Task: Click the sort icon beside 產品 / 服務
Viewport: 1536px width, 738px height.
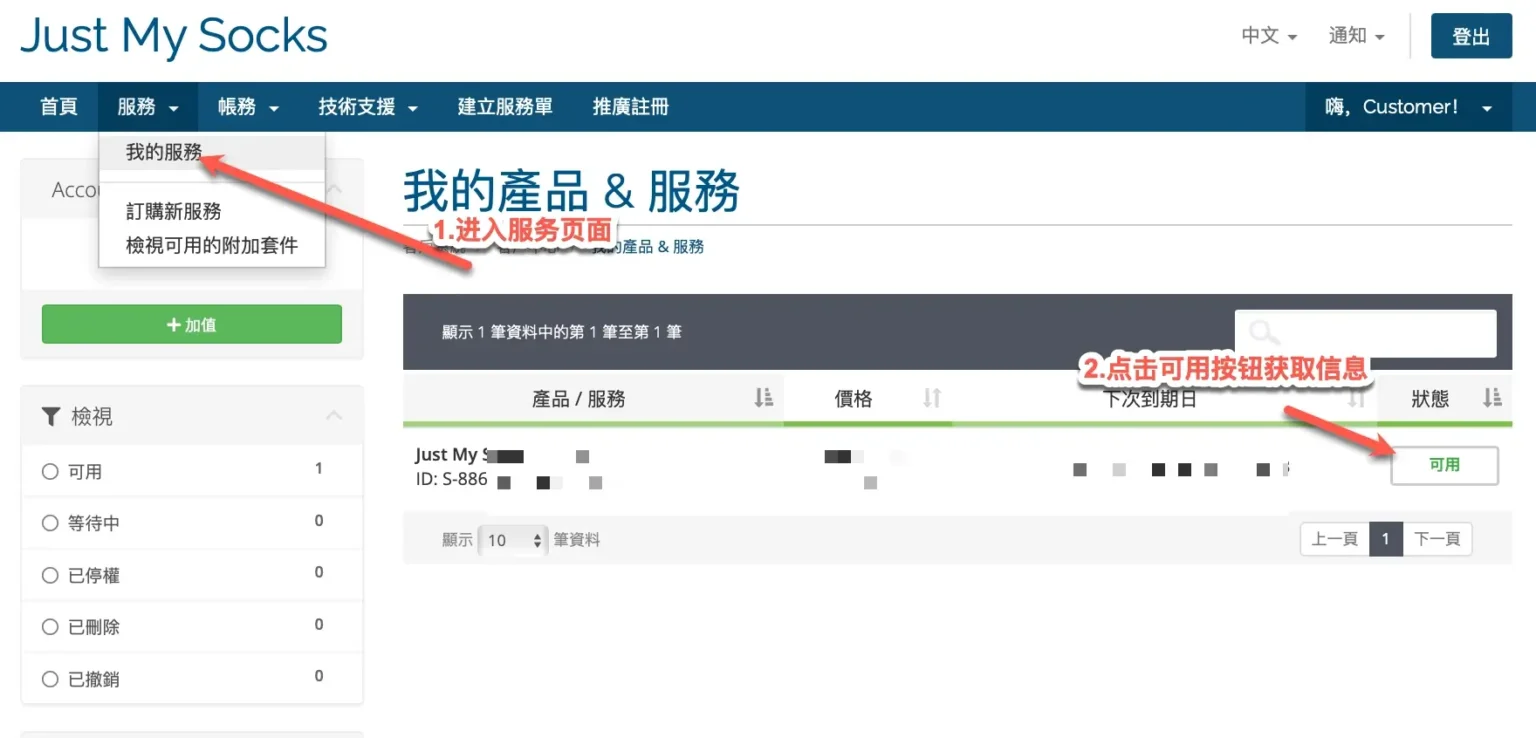Action: 764,398
